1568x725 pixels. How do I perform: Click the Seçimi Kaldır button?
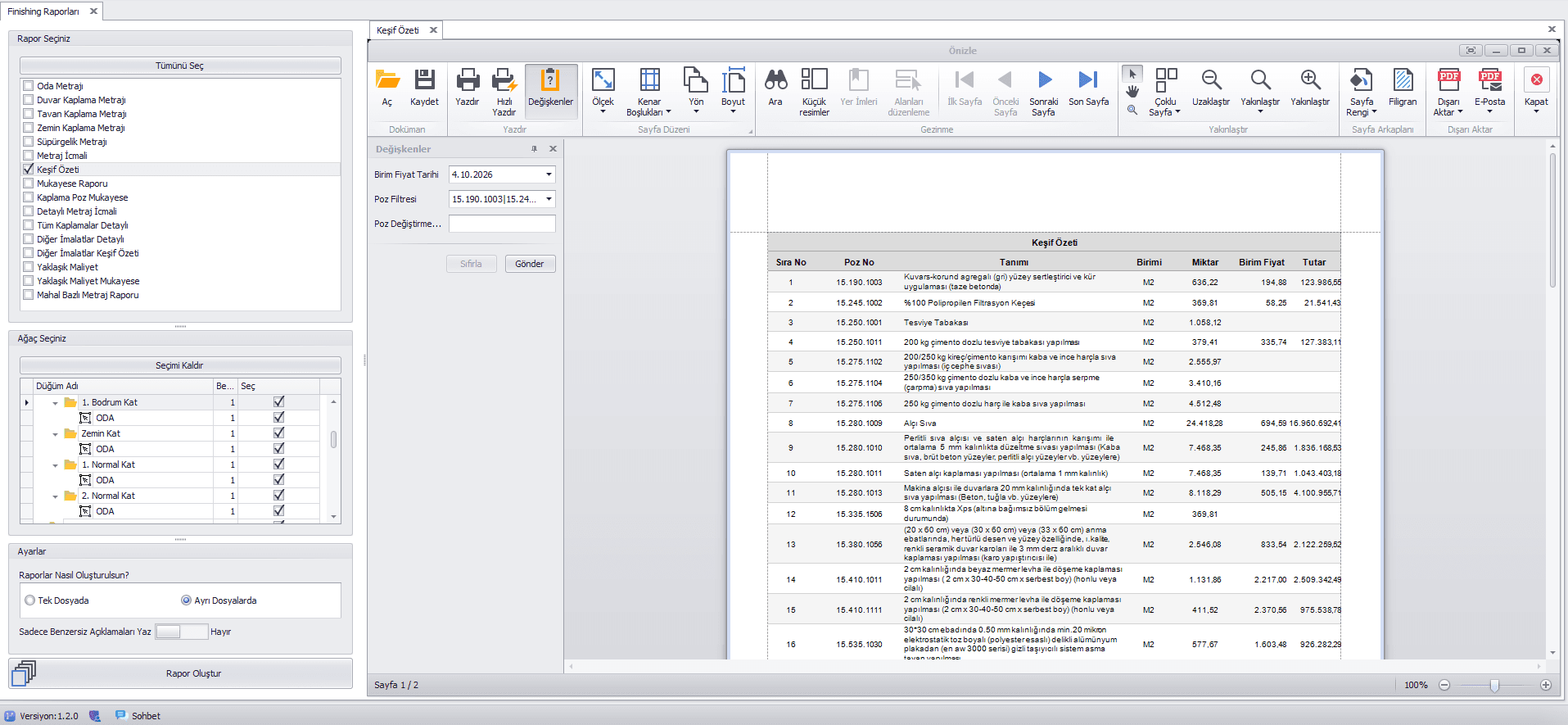180,365
